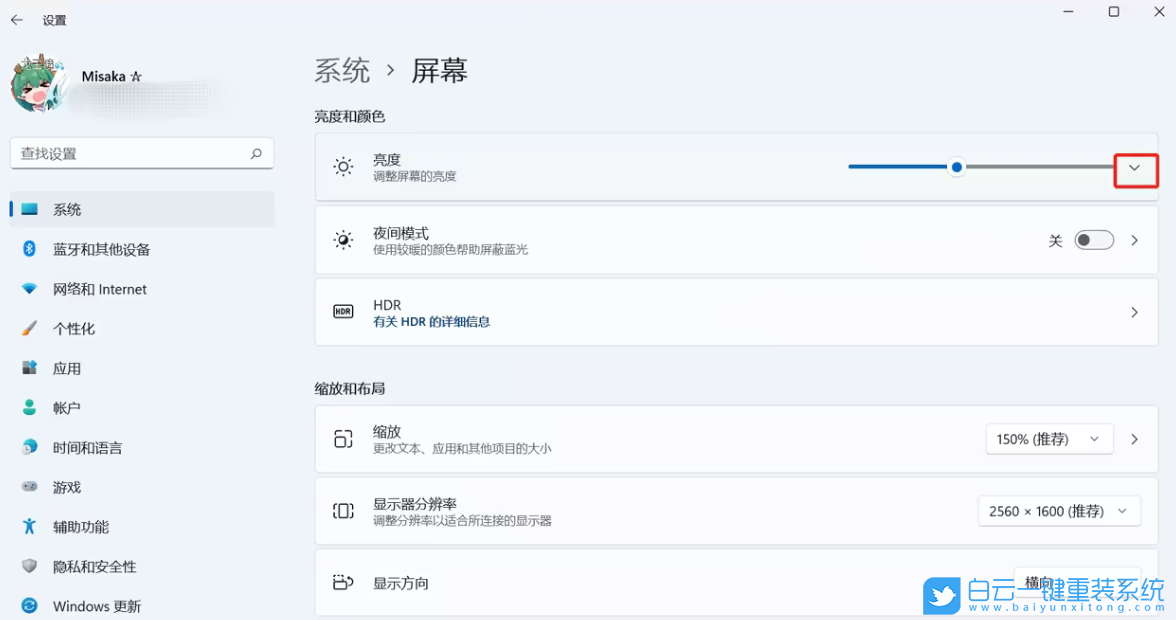This screenshot has height=620, width=1176.
Task: Select the 辅助功能 accessibility icon
Action: point(28,527)
